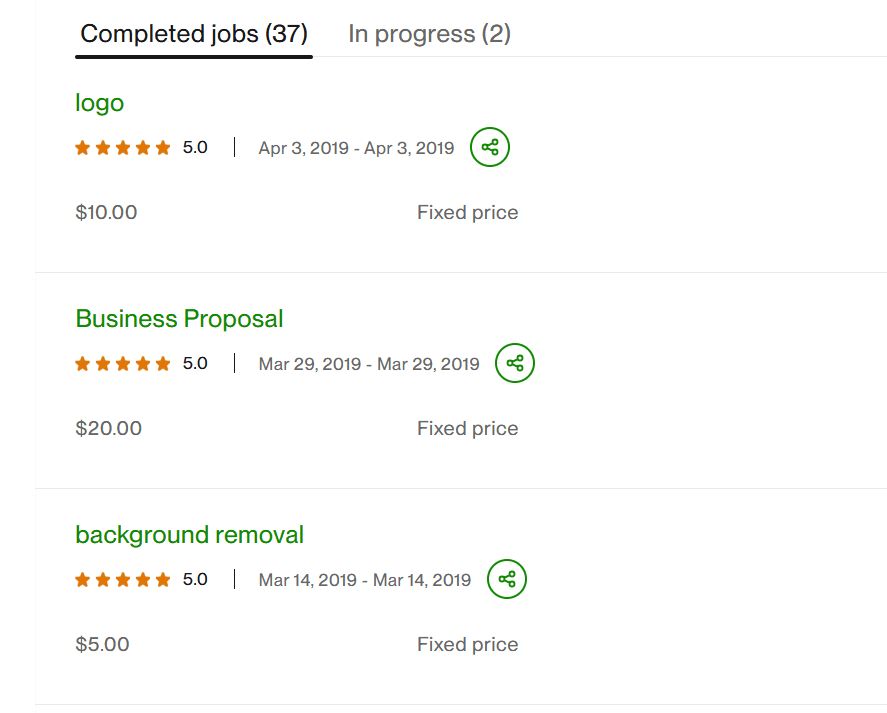
Task: Share the background removal job
Action: [x=507, y=579]
